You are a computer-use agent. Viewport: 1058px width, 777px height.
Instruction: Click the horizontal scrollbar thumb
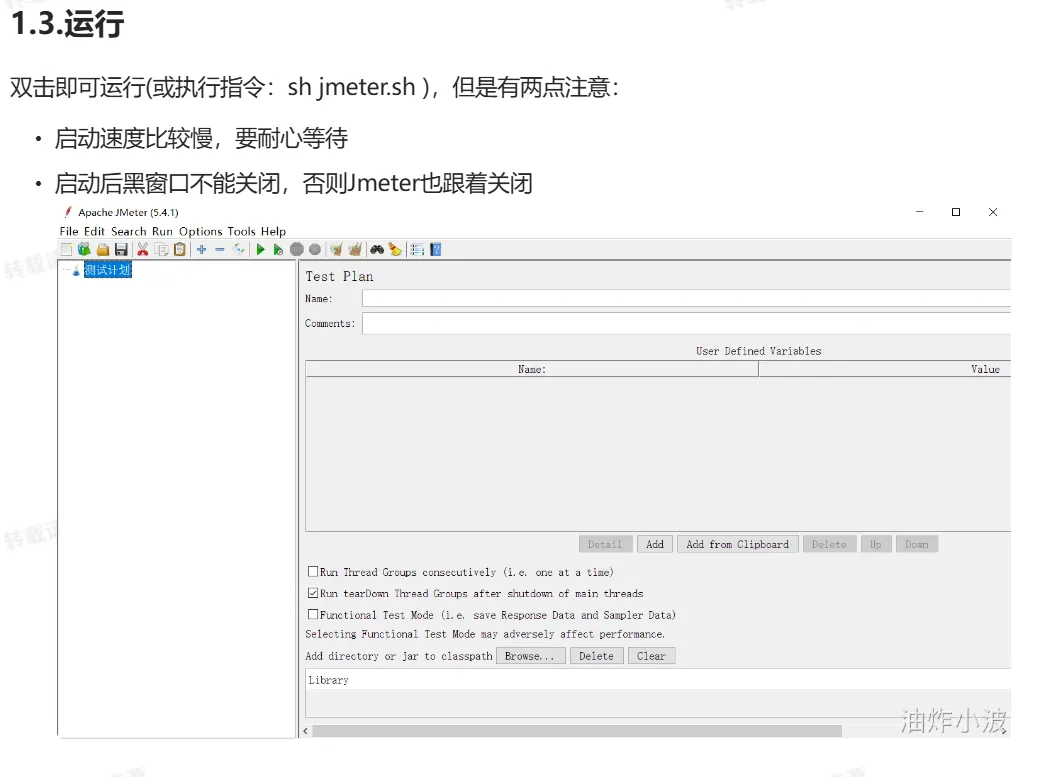(x=577, y=731)
